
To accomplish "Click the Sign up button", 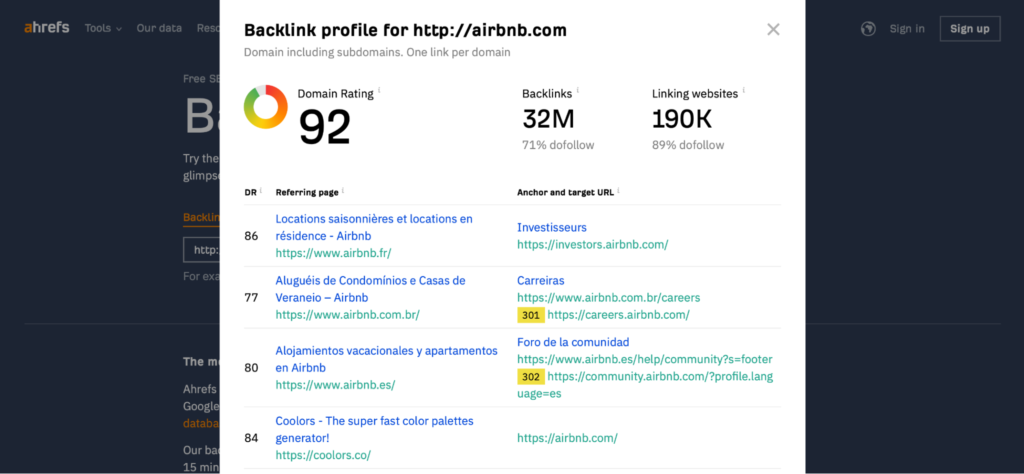I will click(970, 29).
